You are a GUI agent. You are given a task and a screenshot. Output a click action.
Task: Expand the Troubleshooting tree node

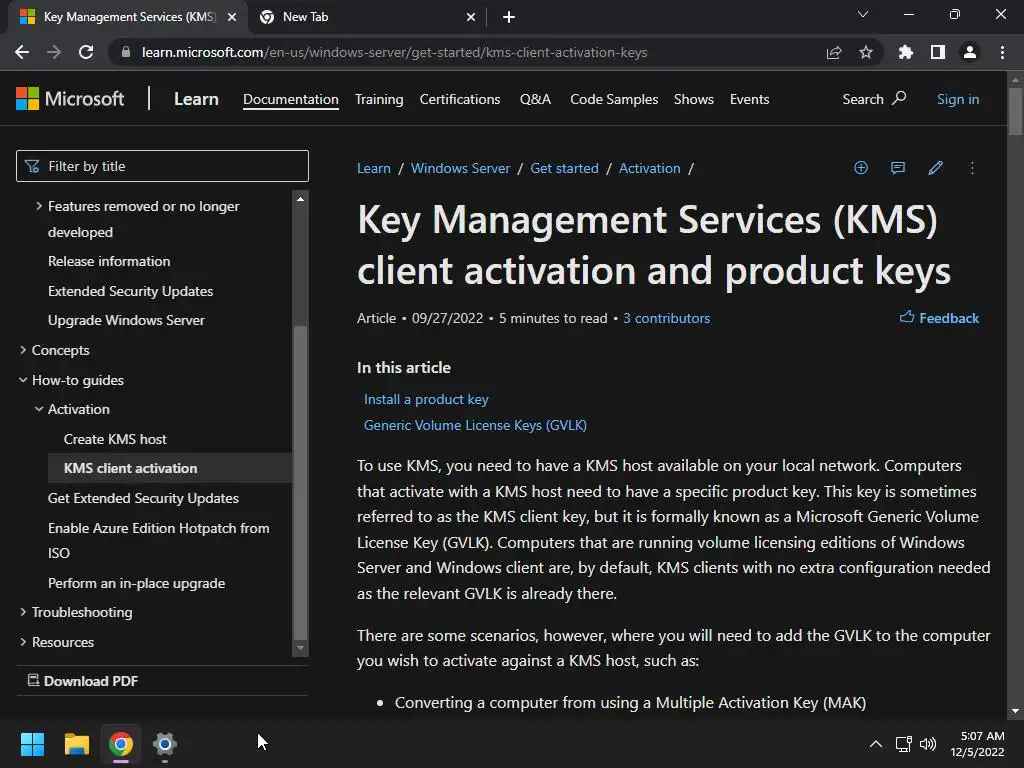pyautogui.click(x=24, y=612)
